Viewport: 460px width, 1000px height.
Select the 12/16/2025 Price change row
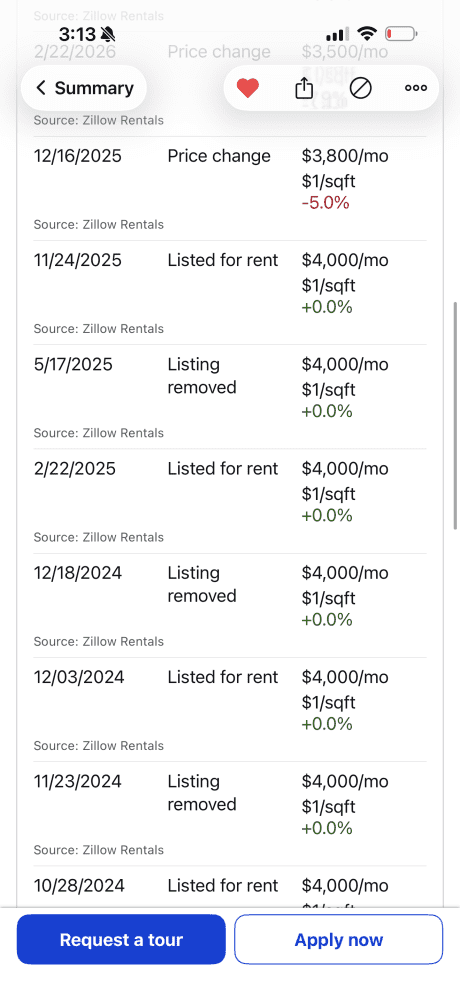[x=230, y=189]
